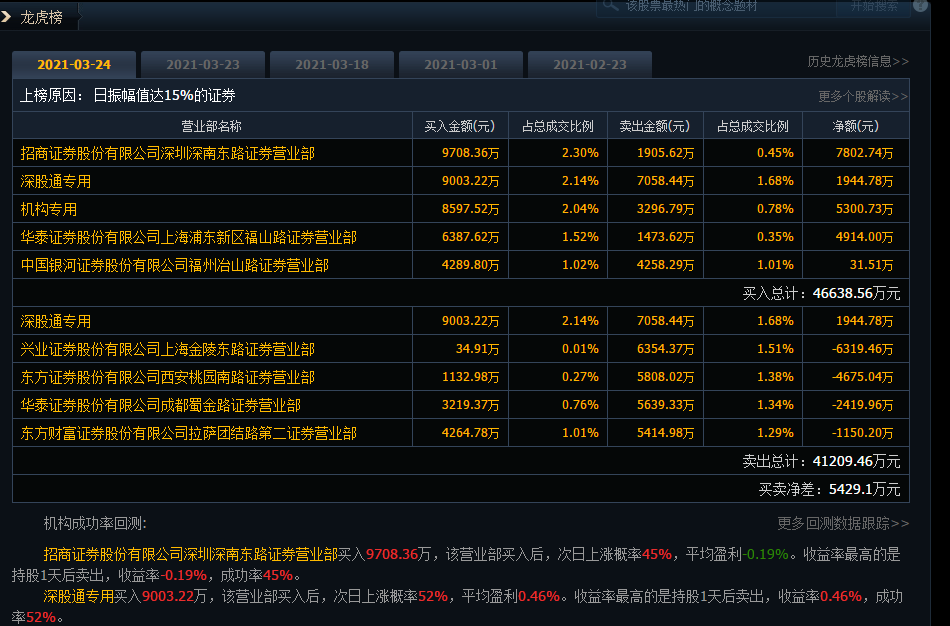950x626 pixels.
Task: Click 深股通专用 in the sell list
Action: pos(56,321)
